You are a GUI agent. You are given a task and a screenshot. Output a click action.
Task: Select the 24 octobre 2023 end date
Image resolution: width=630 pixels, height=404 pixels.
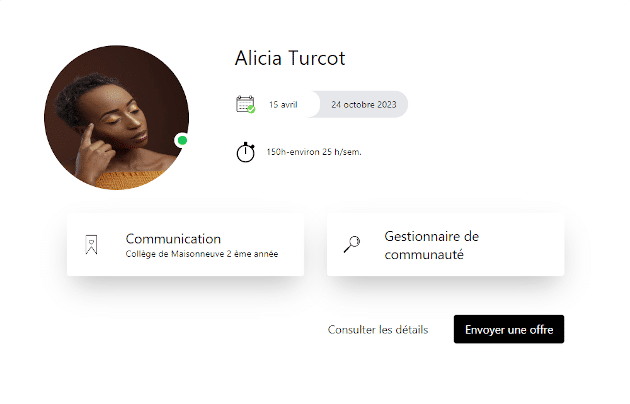364,105
